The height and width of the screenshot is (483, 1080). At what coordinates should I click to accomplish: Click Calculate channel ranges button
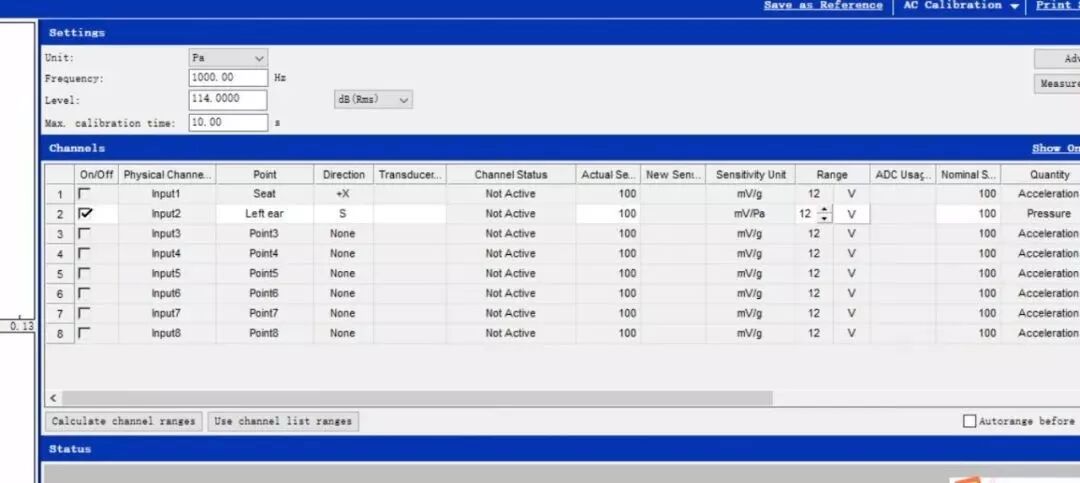pos(124,421)
